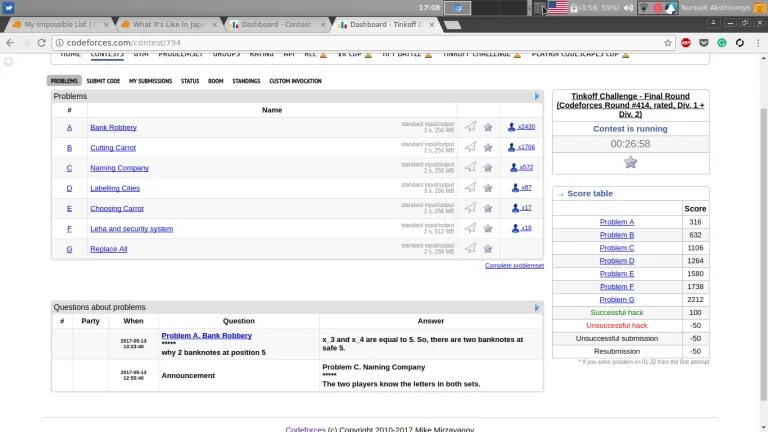Favorite the Cutting Carrot problem star

pos(488,147)
